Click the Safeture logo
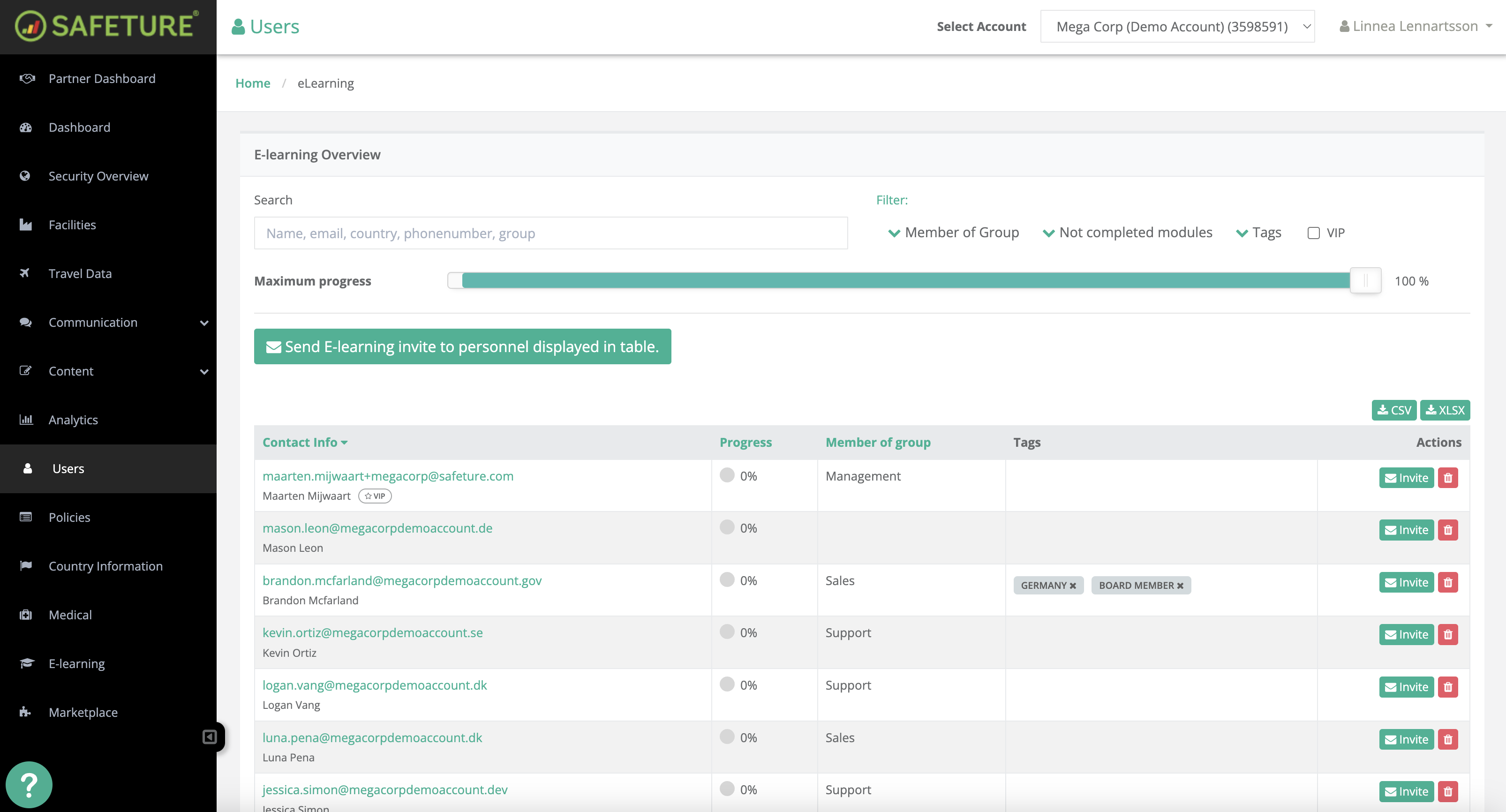1506x812 pixels. click(x=107, y=26)
